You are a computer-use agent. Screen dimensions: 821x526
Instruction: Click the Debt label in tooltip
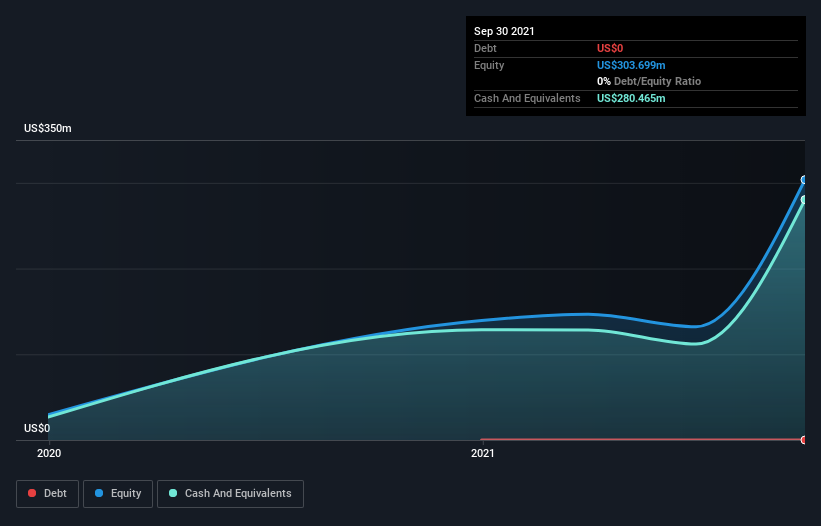click(485, 48)
